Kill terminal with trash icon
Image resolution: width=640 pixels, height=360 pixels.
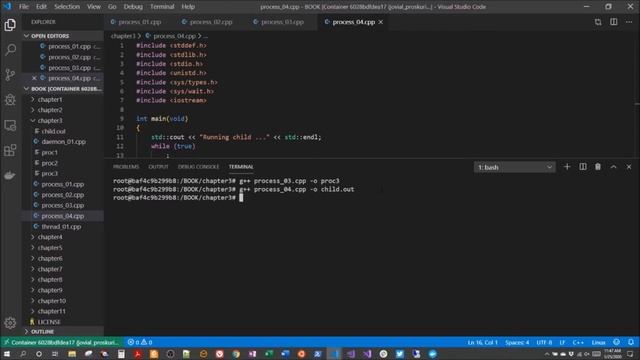click(598, 167)
